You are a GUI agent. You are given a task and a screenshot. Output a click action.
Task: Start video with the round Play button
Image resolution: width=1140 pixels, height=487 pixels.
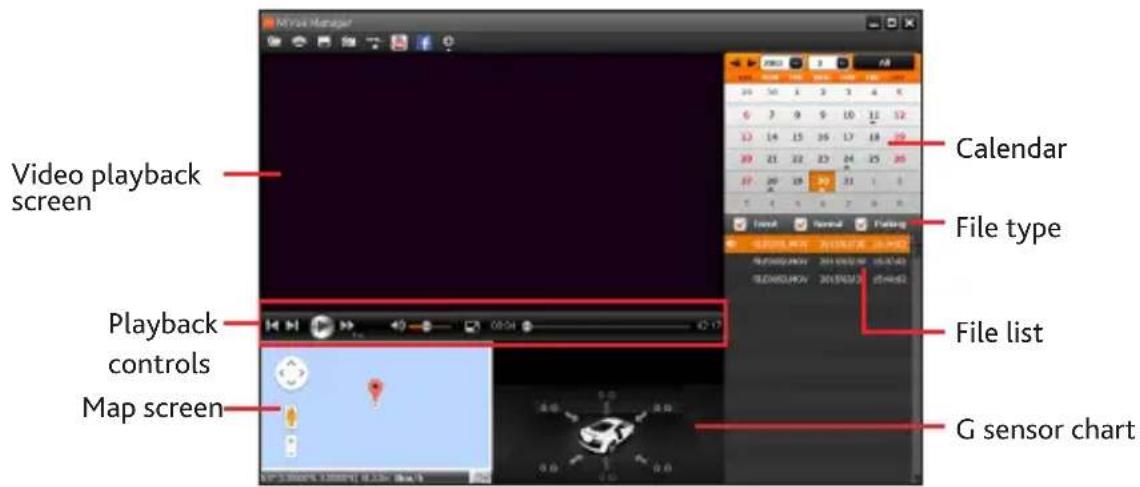pyautogui.click(x=321, y=326)
